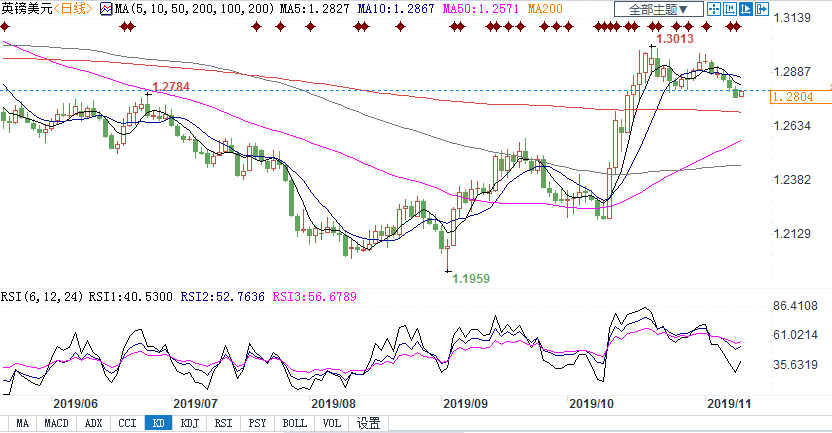Image resolution: width=832 pixels, height=433 pixels.
Task: Click the MA indicator chart icon
Action: point(107,9)
